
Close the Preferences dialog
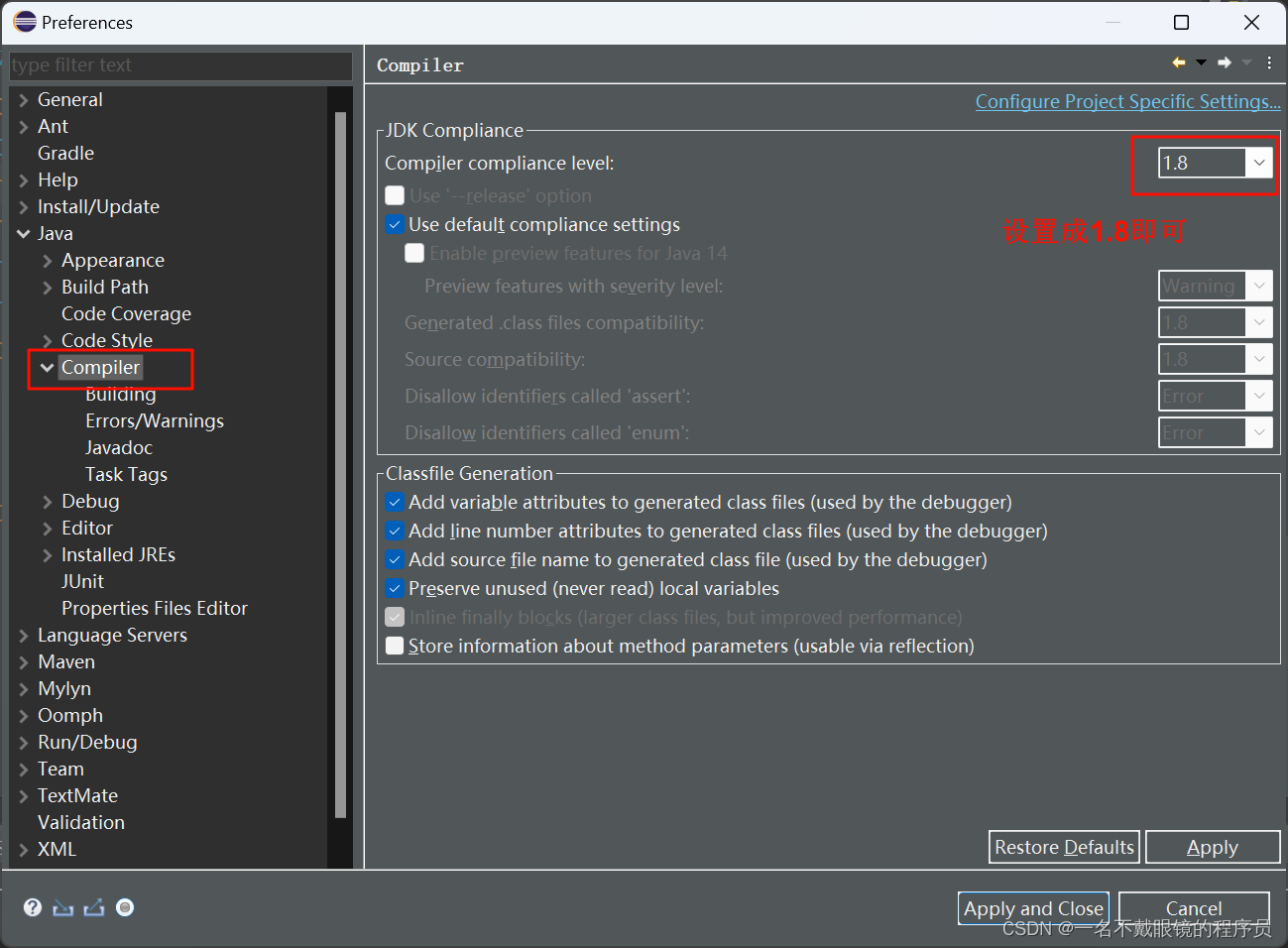pyautogui.click(x=1251, y=22)
